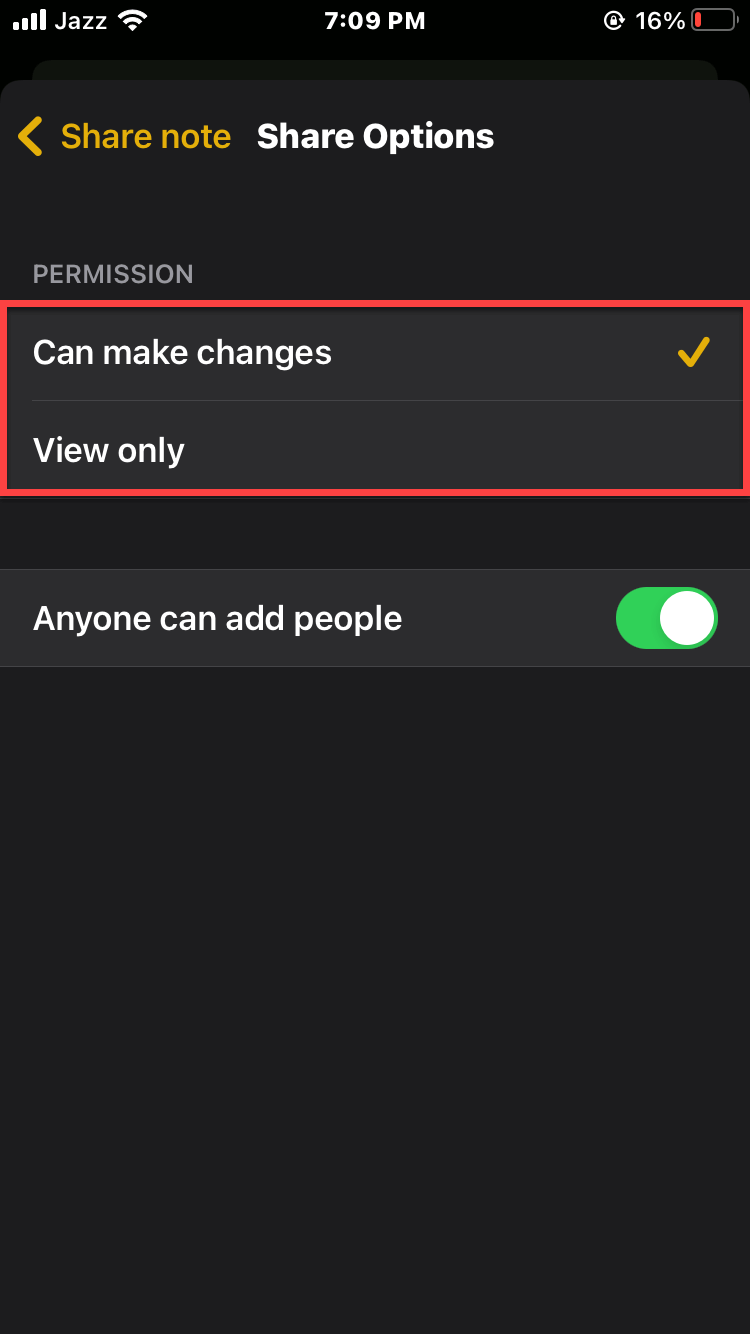Tap the rotation lock icon

coord(614,21)
